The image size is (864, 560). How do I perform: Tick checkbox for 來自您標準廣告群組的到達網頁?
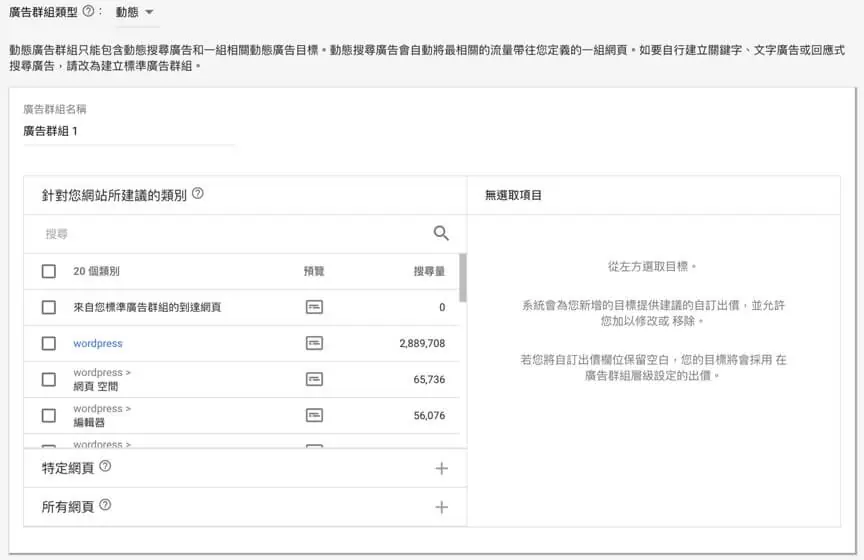click(49, 307)
